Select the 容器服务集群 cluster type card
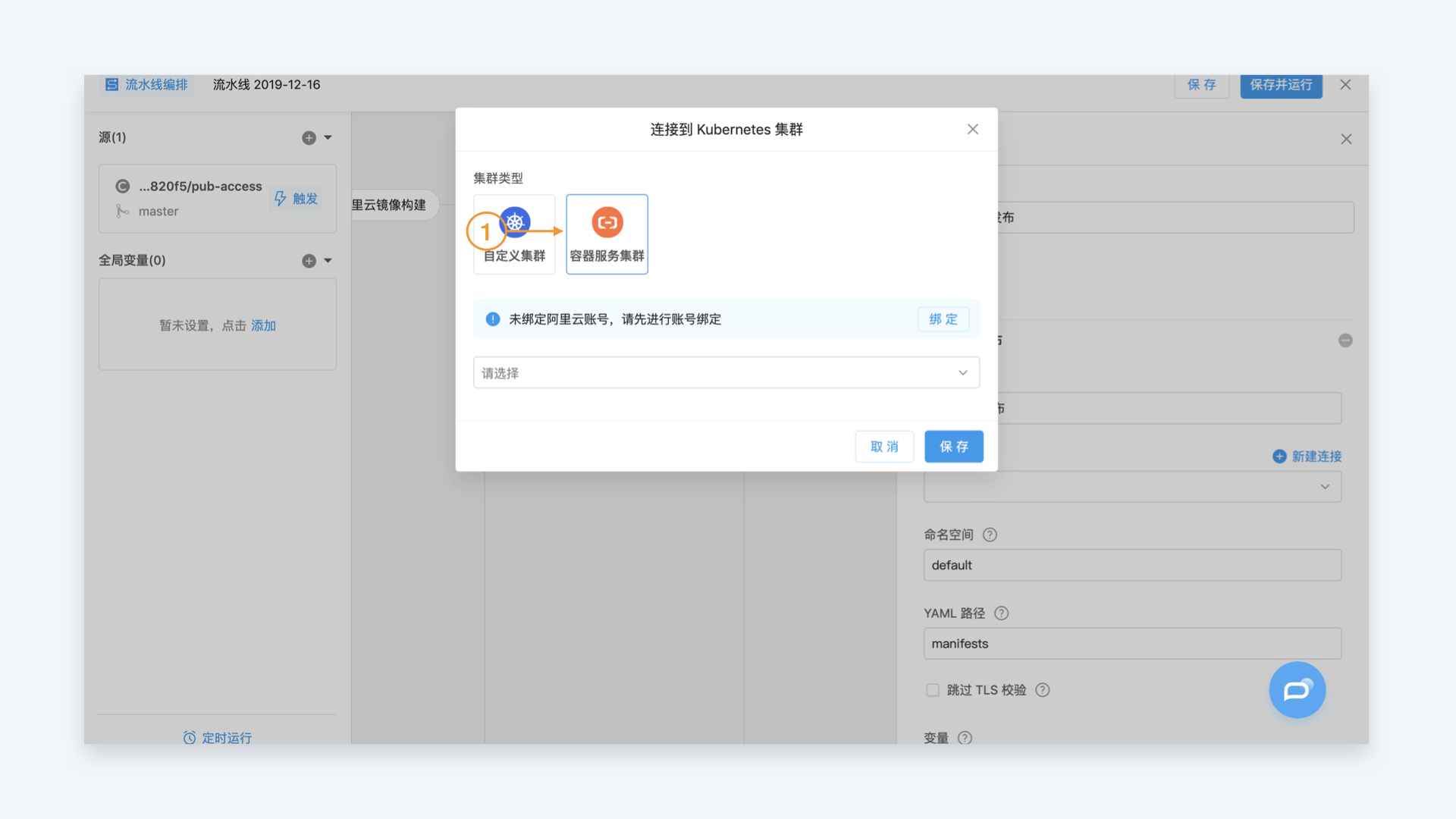Image resolution: width=1456 pixels, height=819 pixels. click(607, 234)
